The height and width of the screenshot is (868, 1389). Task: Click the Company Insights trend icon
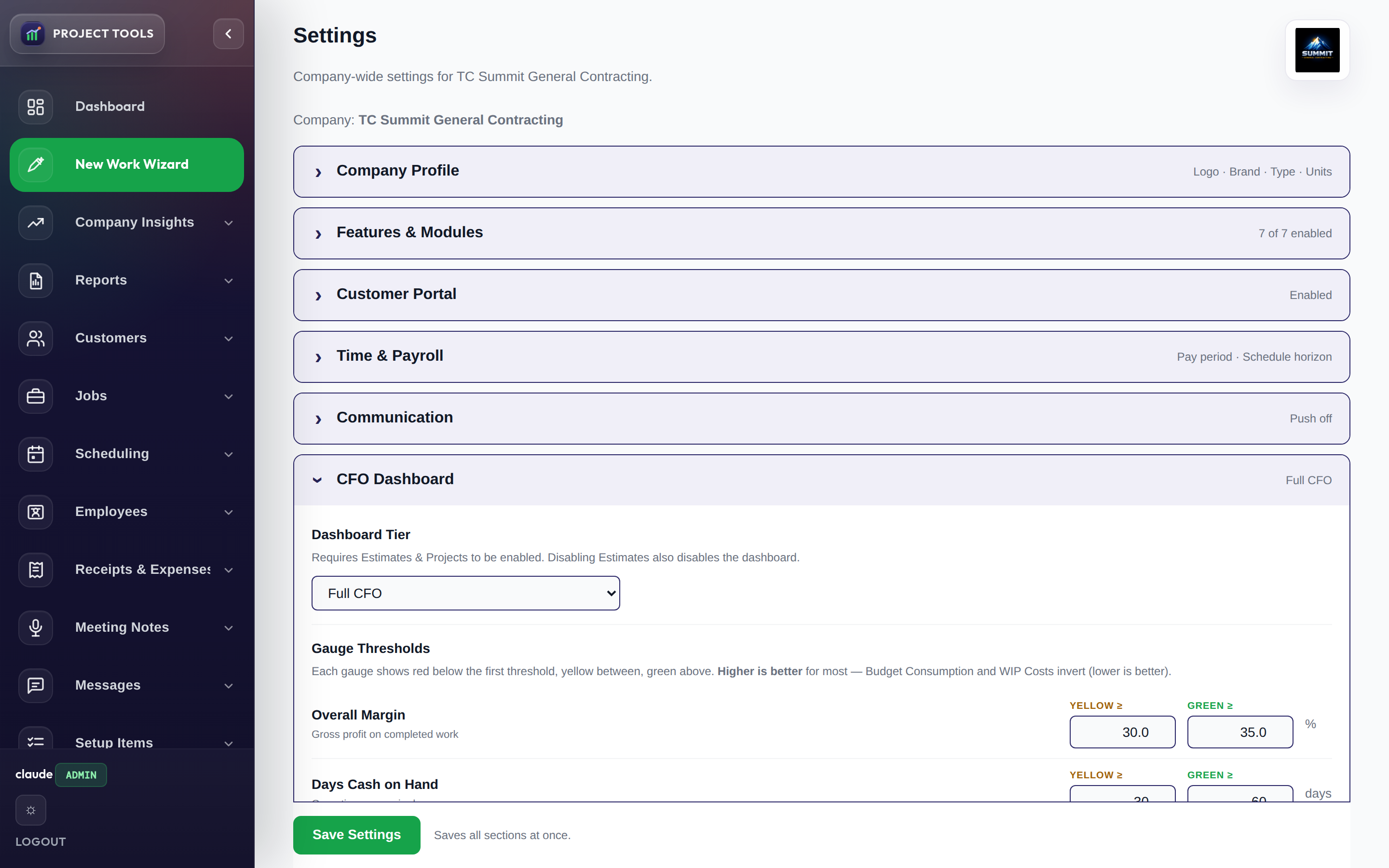(x=36, y=223)
